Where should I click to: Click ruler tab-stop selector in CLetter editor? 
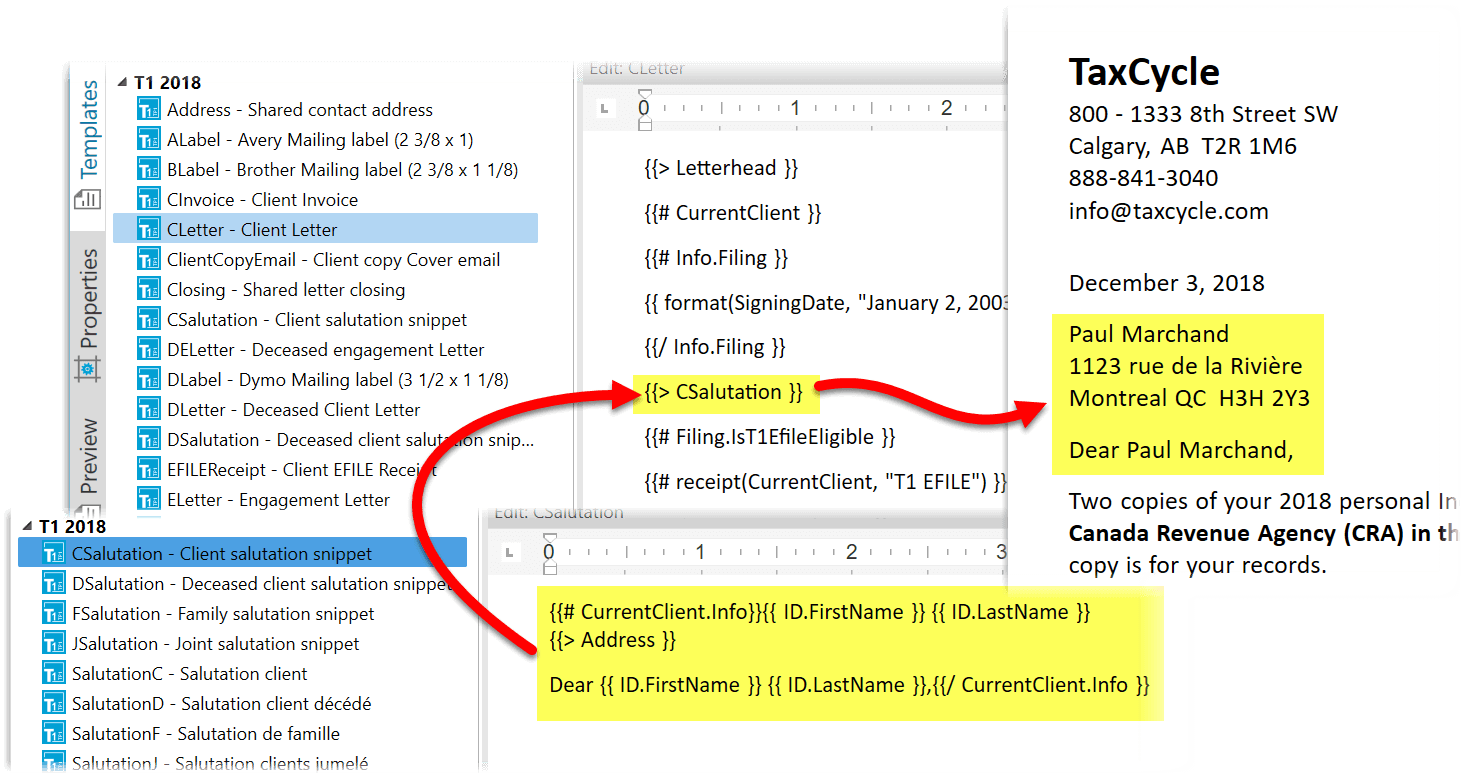coord(605,108)
